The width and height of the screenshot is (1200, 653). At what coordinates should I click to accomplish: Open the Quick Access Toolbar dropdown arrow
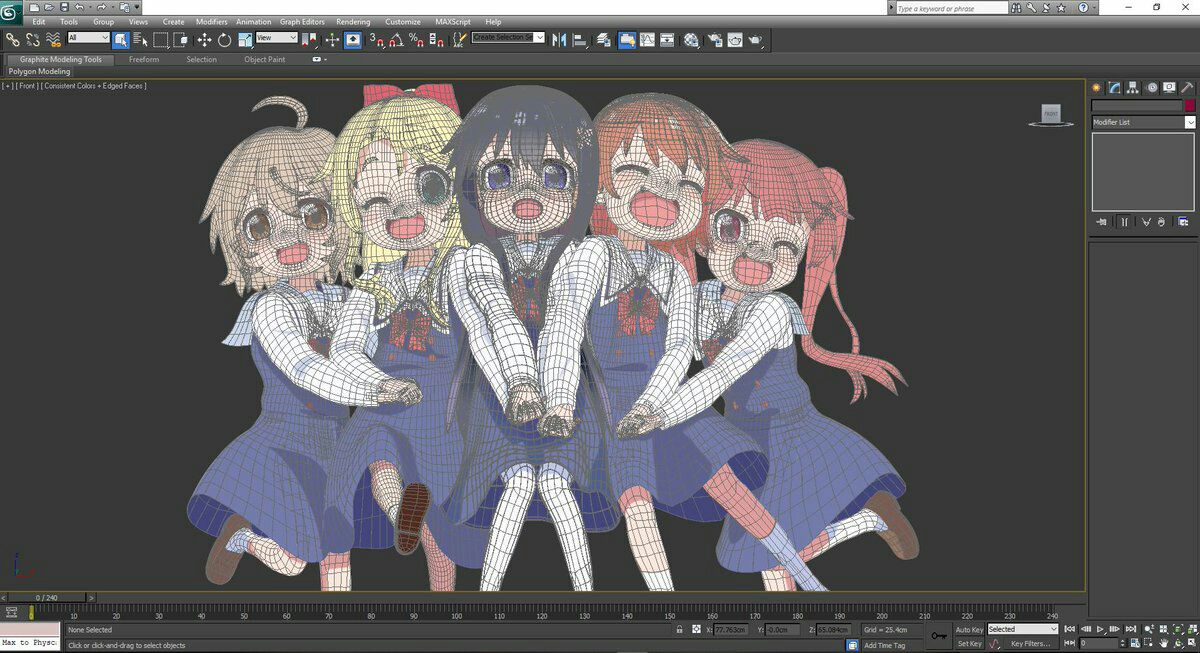point(137,7)
